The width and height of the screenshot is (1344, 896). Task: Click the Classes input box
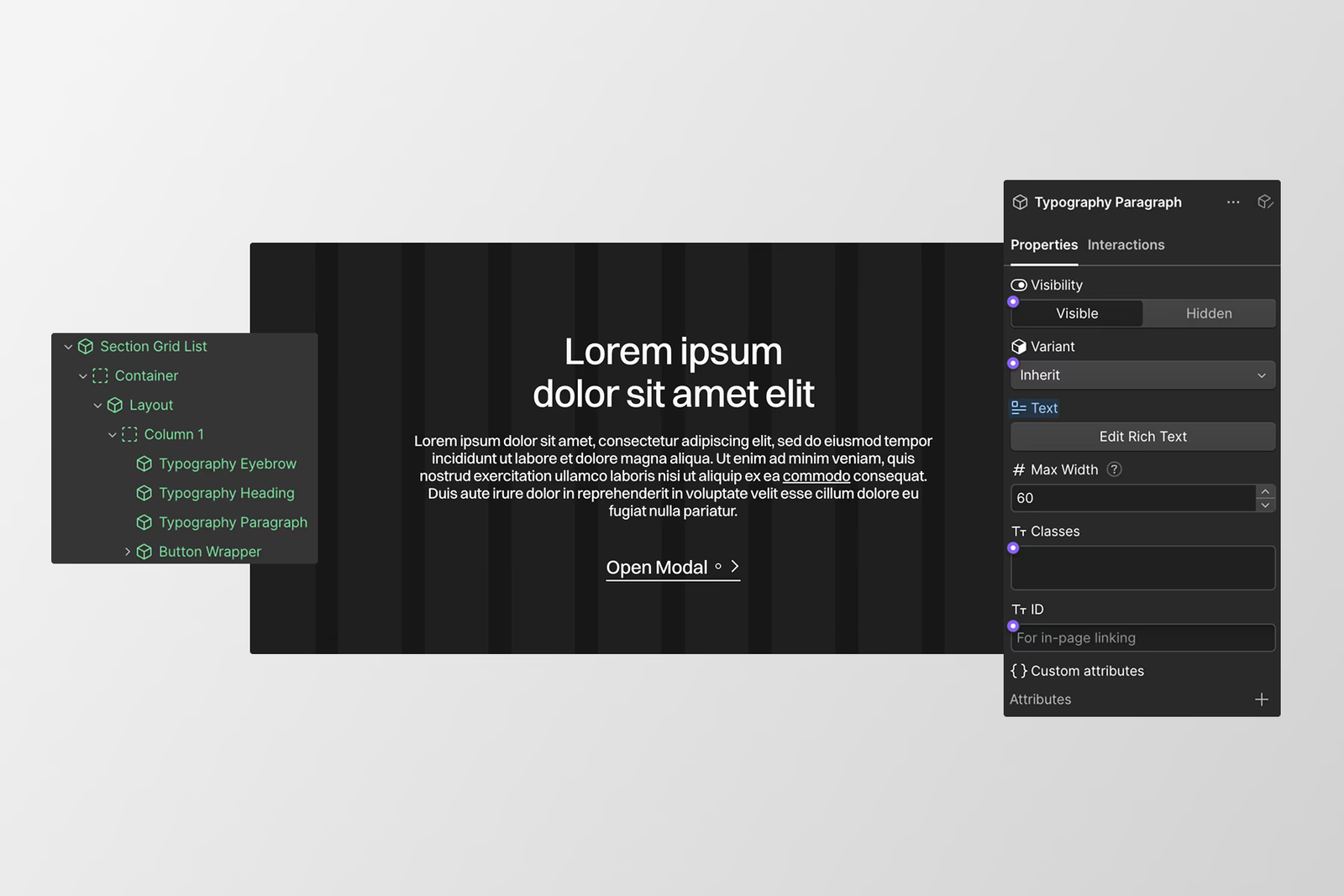click(x=1142, y=568)
